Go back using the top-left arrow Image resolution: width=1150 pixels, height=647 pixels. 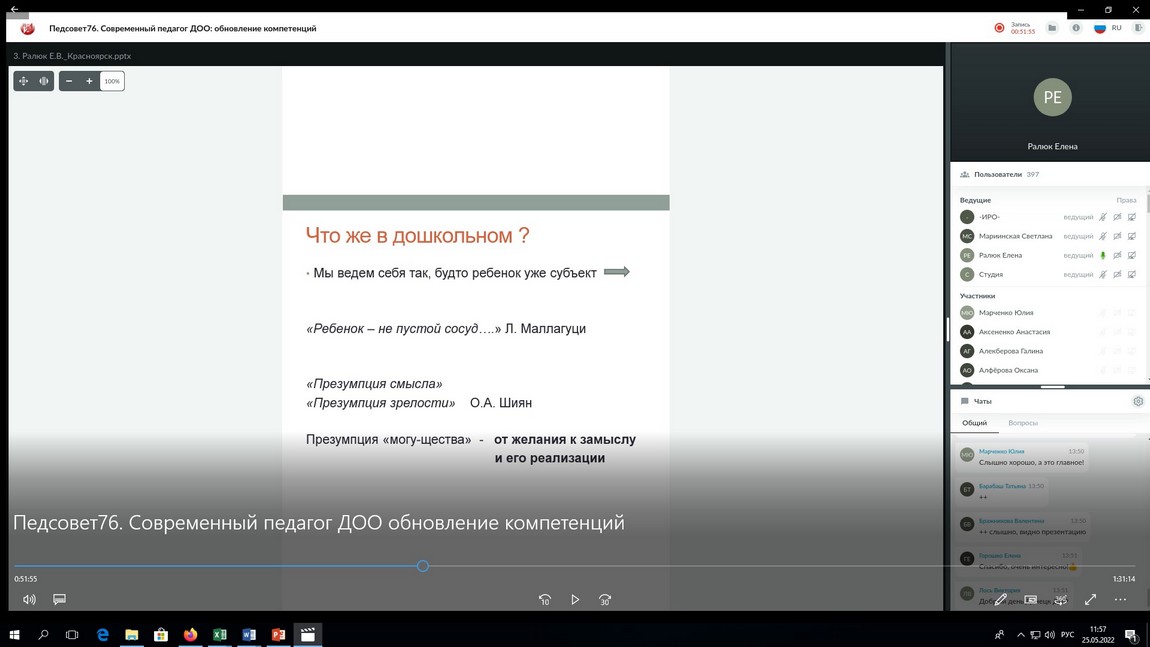15,9
